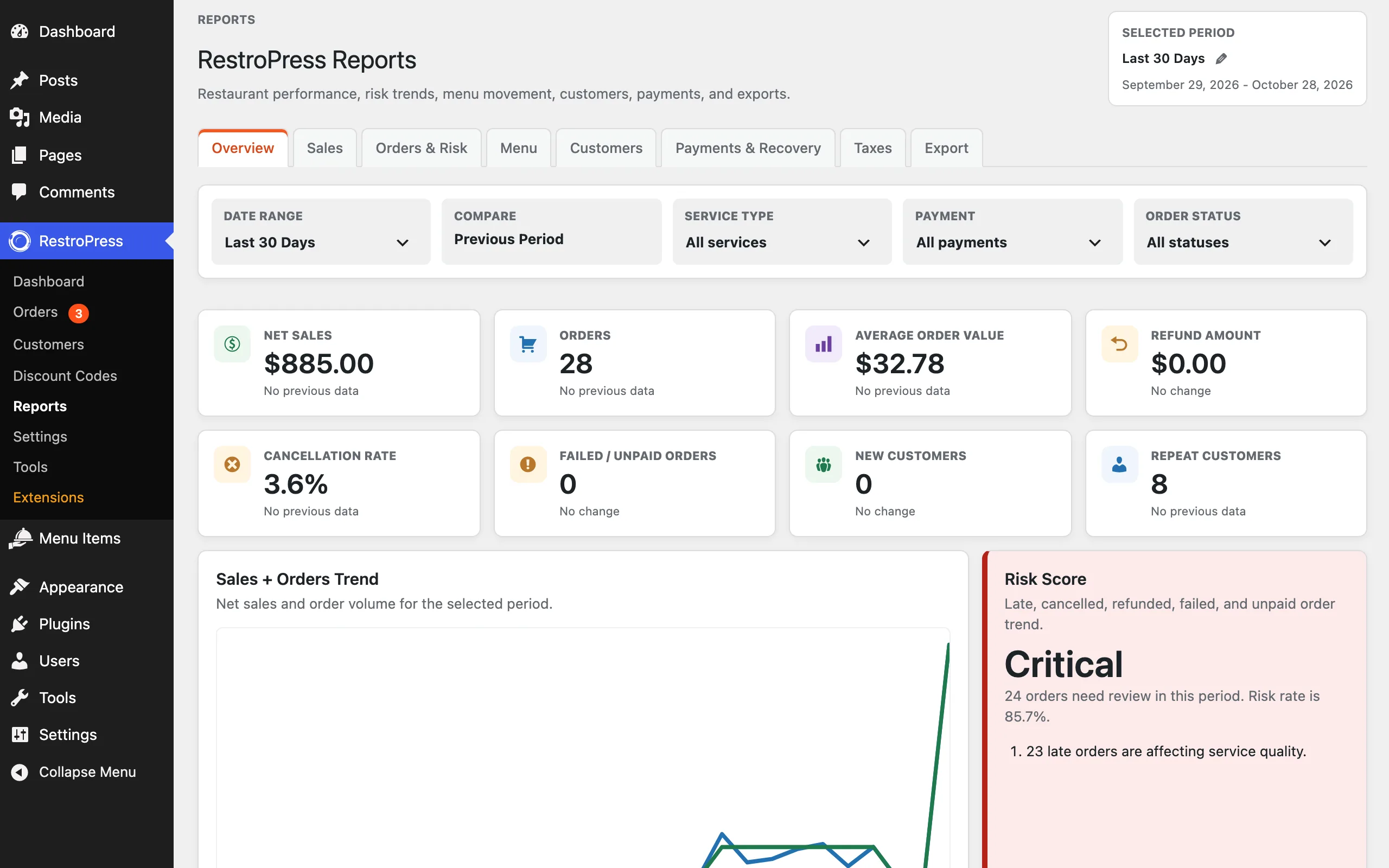Viewport: 1389px width, 868px height.
Task: Click the Compare Previous Period field
Action: tap(552, 231)
